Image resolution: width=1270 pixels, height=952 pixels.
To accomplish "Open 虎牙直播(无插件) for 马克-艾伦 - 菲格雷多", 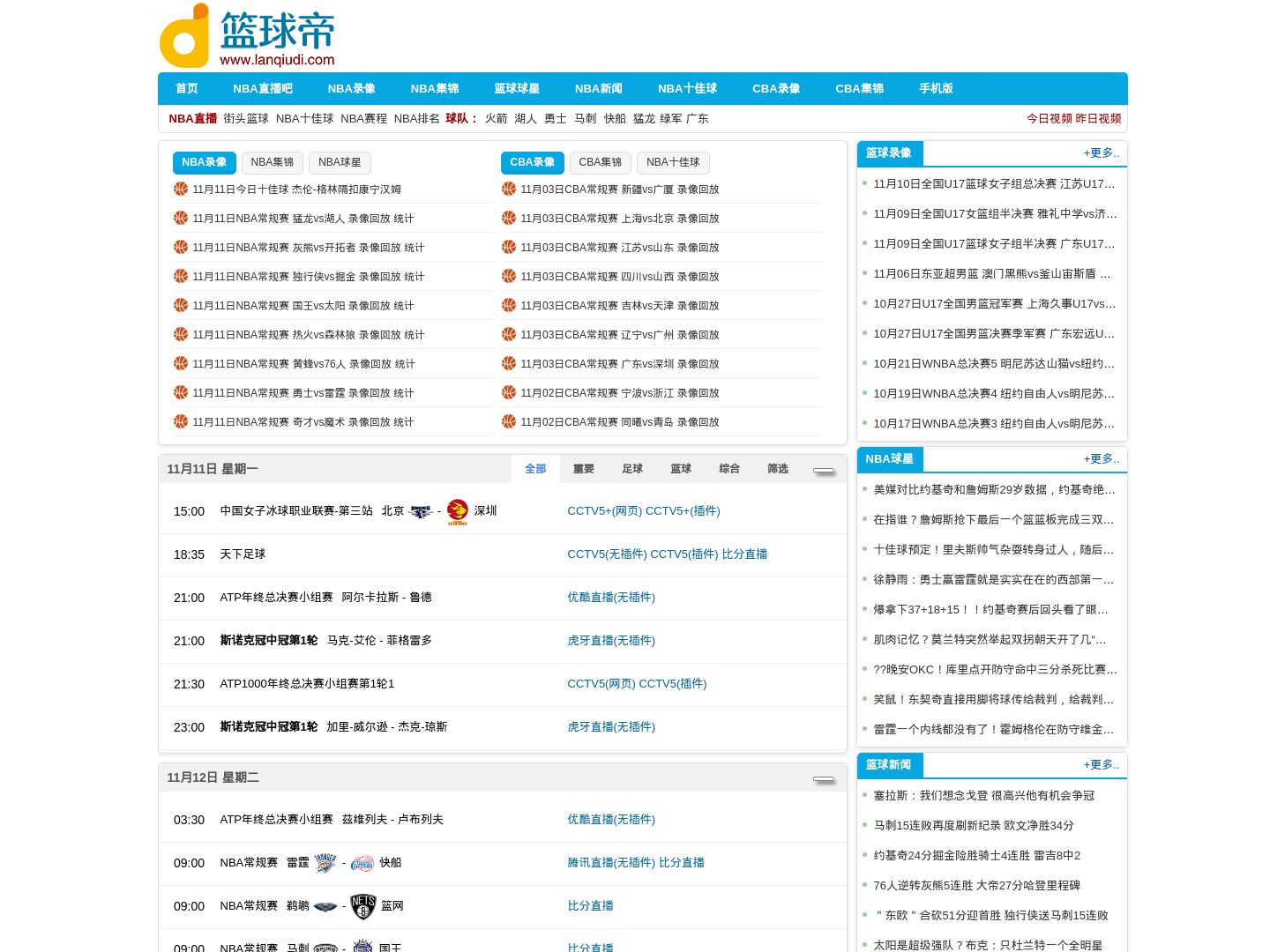I will [x=611, y=641].
